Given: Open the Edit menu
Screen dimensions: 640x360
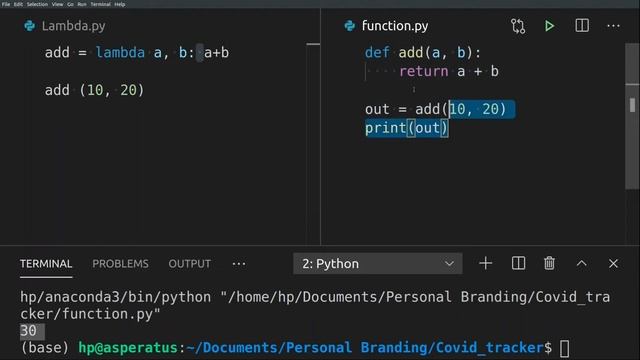Looking at the screenshot, I should [18, 4].
